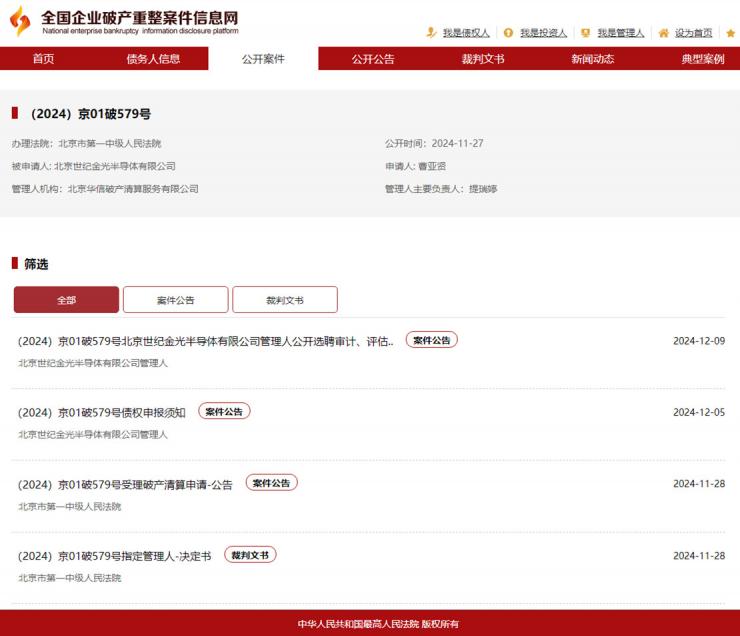Select the 全部 filter button
The width and height of the screenshot is (740, 636).
point(66,300)
